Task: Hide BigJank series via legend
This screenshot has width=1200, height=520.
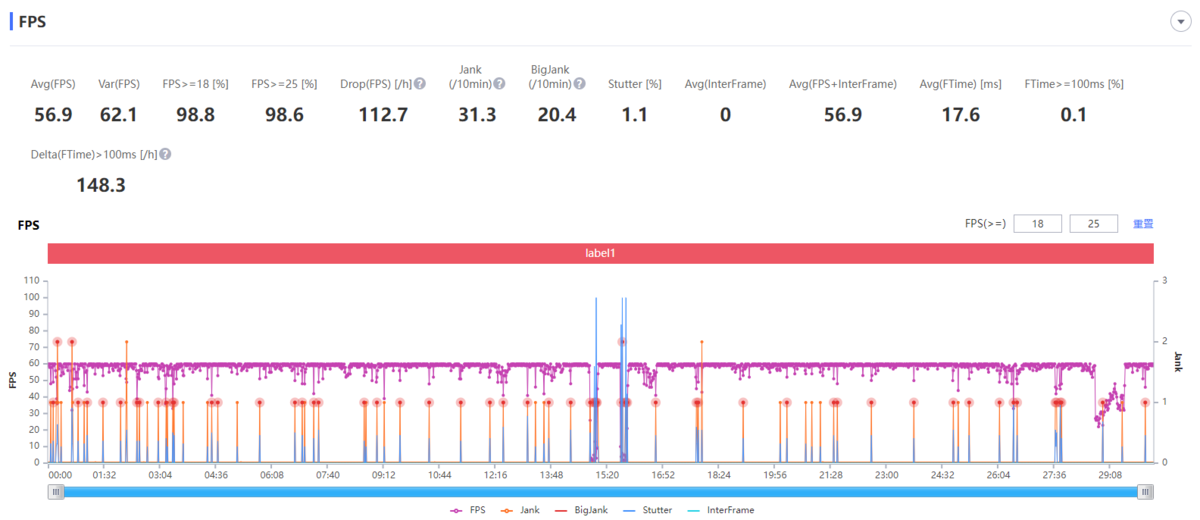Action: point(583,510)
